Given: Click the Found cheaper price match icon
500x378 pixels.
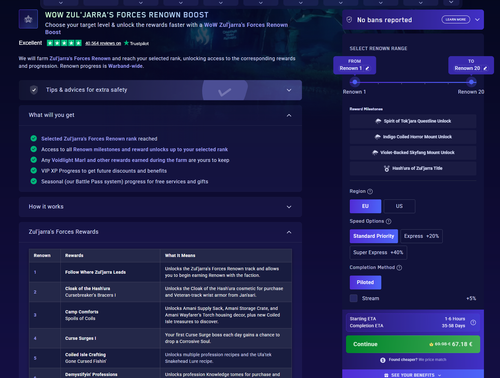Looking at the screenshot, I should 383,360.
